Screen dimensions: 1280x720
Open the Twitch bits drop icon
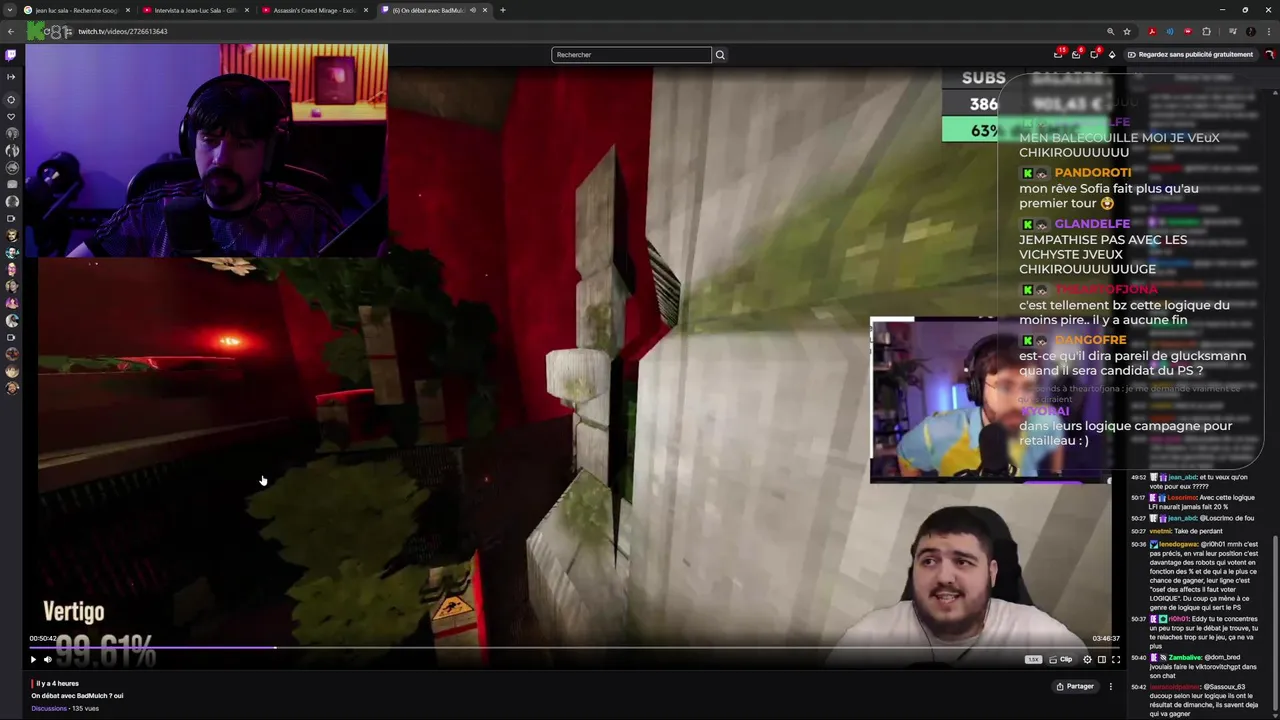coord(1112,55)
